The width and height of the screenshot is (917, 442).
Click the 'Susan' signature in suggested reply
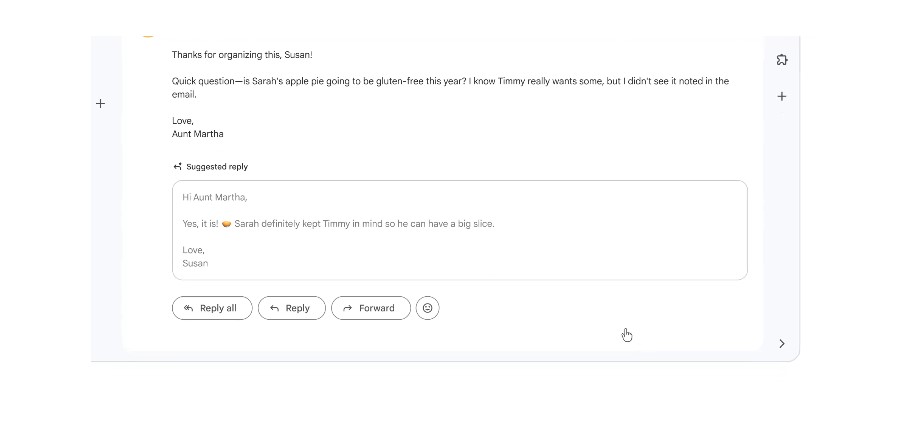pyautogui.click(x=195, y=263)
